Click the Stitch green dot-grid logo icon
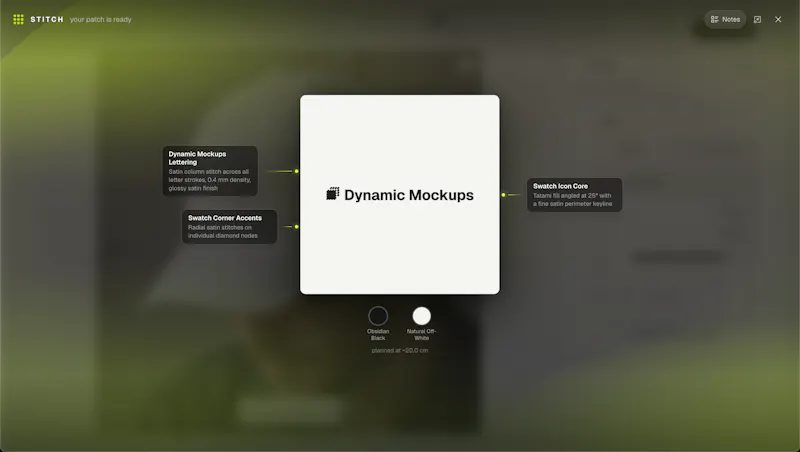Viewport: 800px width, 452px height. click(18, 19)
